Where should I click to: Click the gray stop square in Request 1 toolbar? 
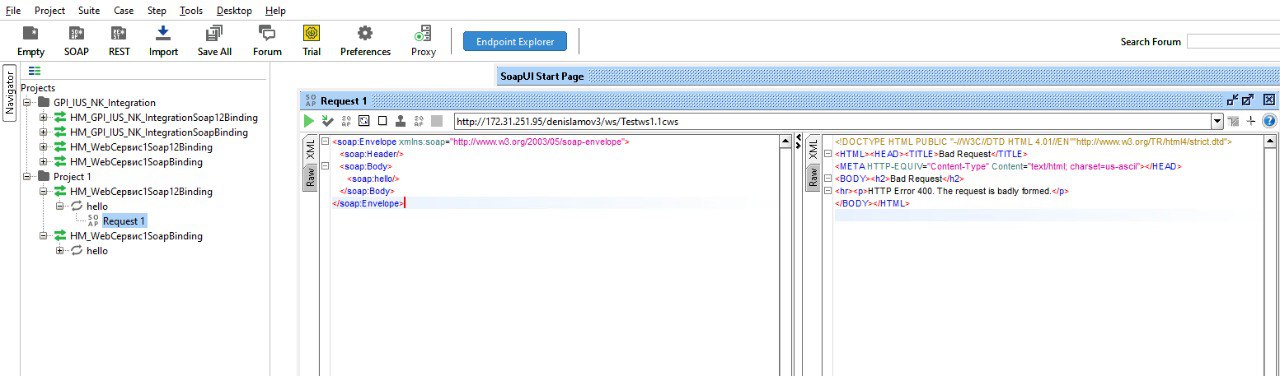(x=437, y=121)
